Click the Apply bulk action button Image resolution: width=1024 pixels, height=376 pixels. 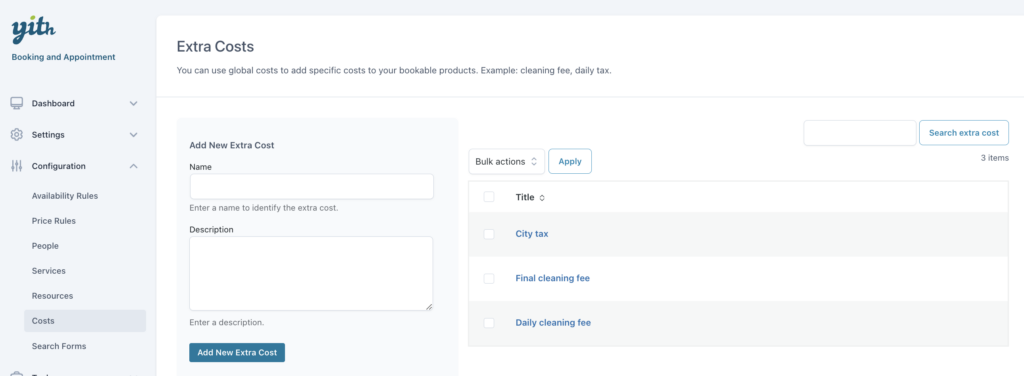[x=570, y=161]
